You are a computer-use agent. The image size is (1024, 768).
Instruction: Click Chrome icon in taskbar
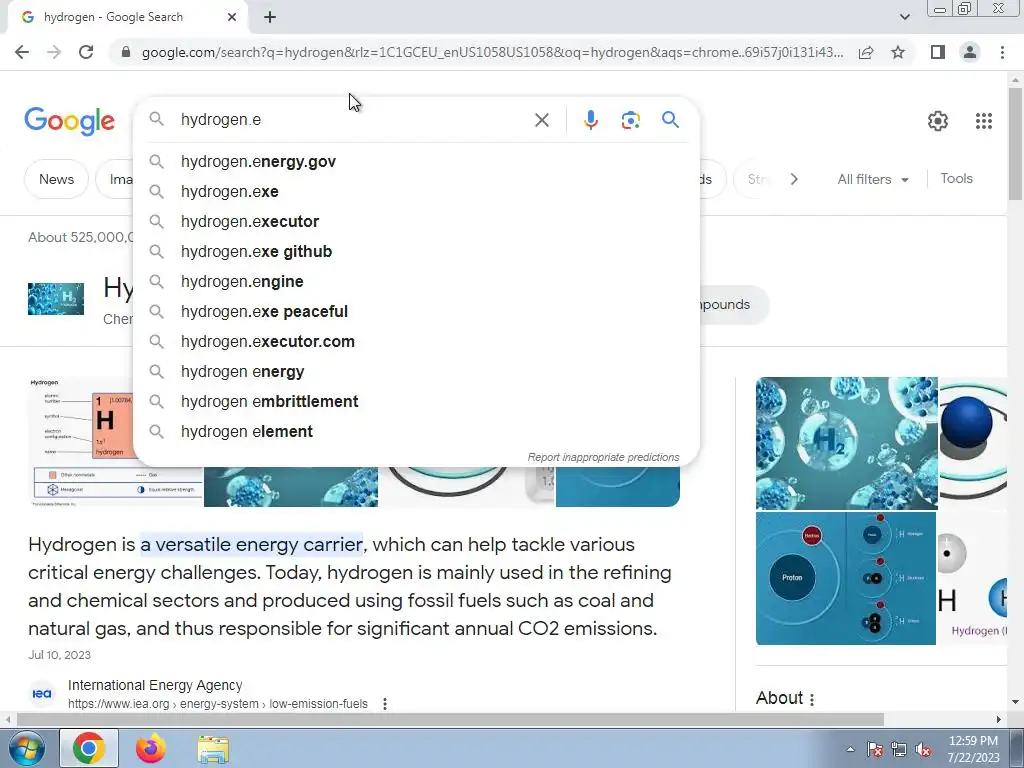click(89, 748)
